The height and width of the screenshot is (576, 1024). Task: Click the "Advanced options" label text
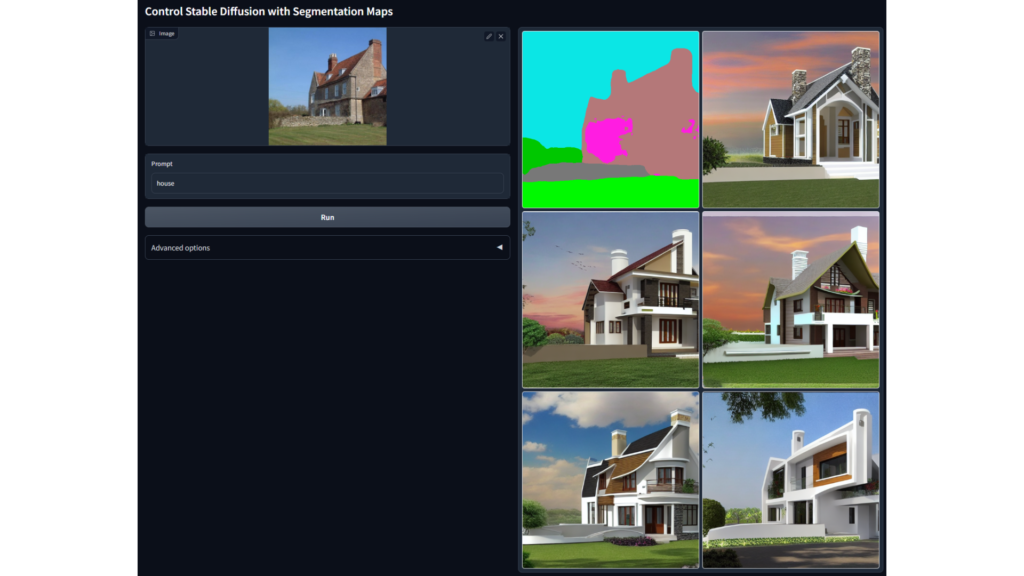point(181,248)
